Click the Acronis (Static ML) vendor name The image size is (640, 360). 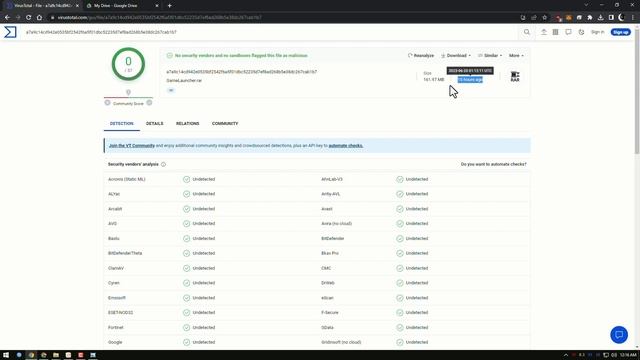click(127, 179)
